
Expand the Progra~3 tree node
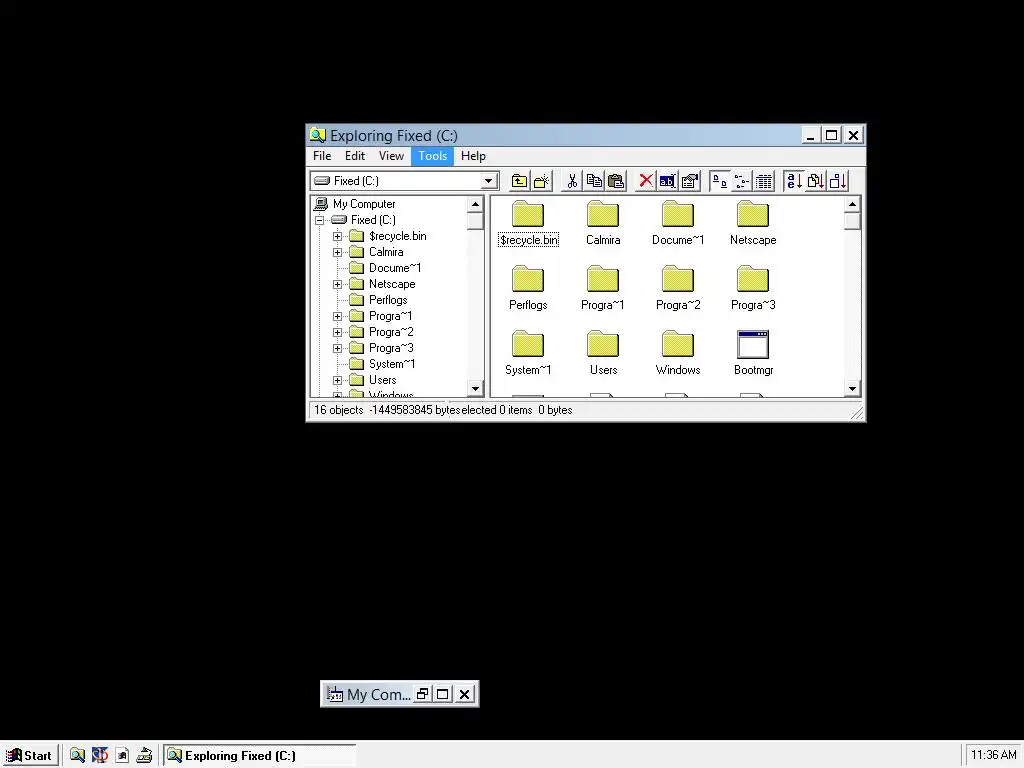tap(337, 348)
